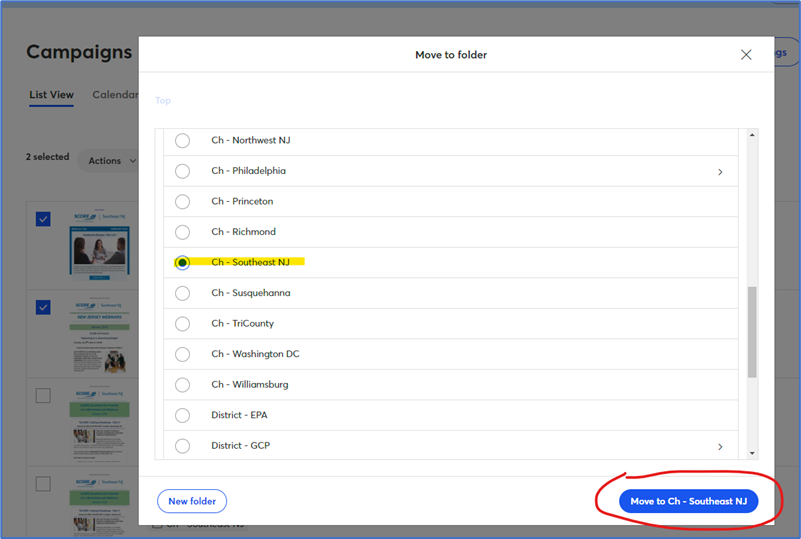Uncheck the first selected campaign checkbox
Screen dimensions: 801x539
point(43,219)
